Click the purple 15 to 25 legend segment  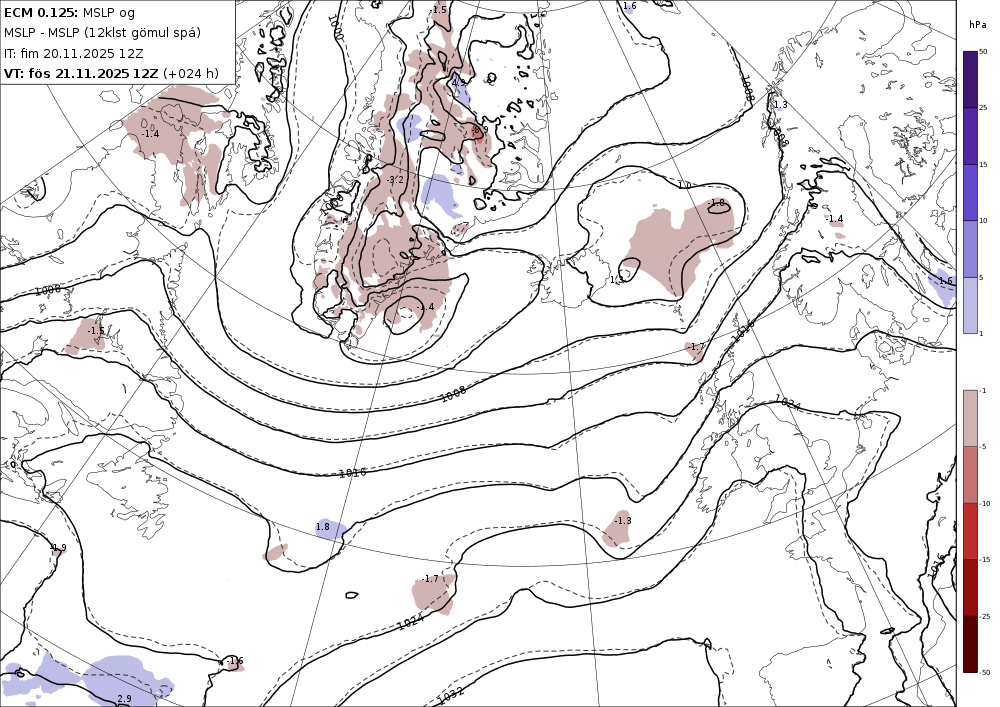click(x=970, y=136)
